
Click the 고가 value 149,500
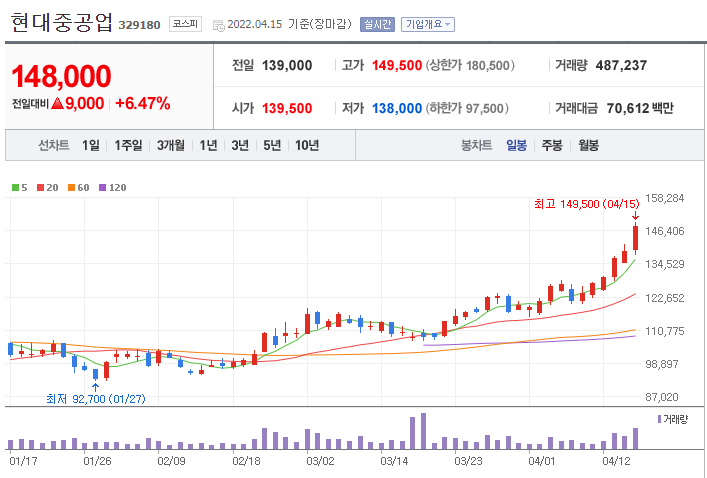click(397, 65)
